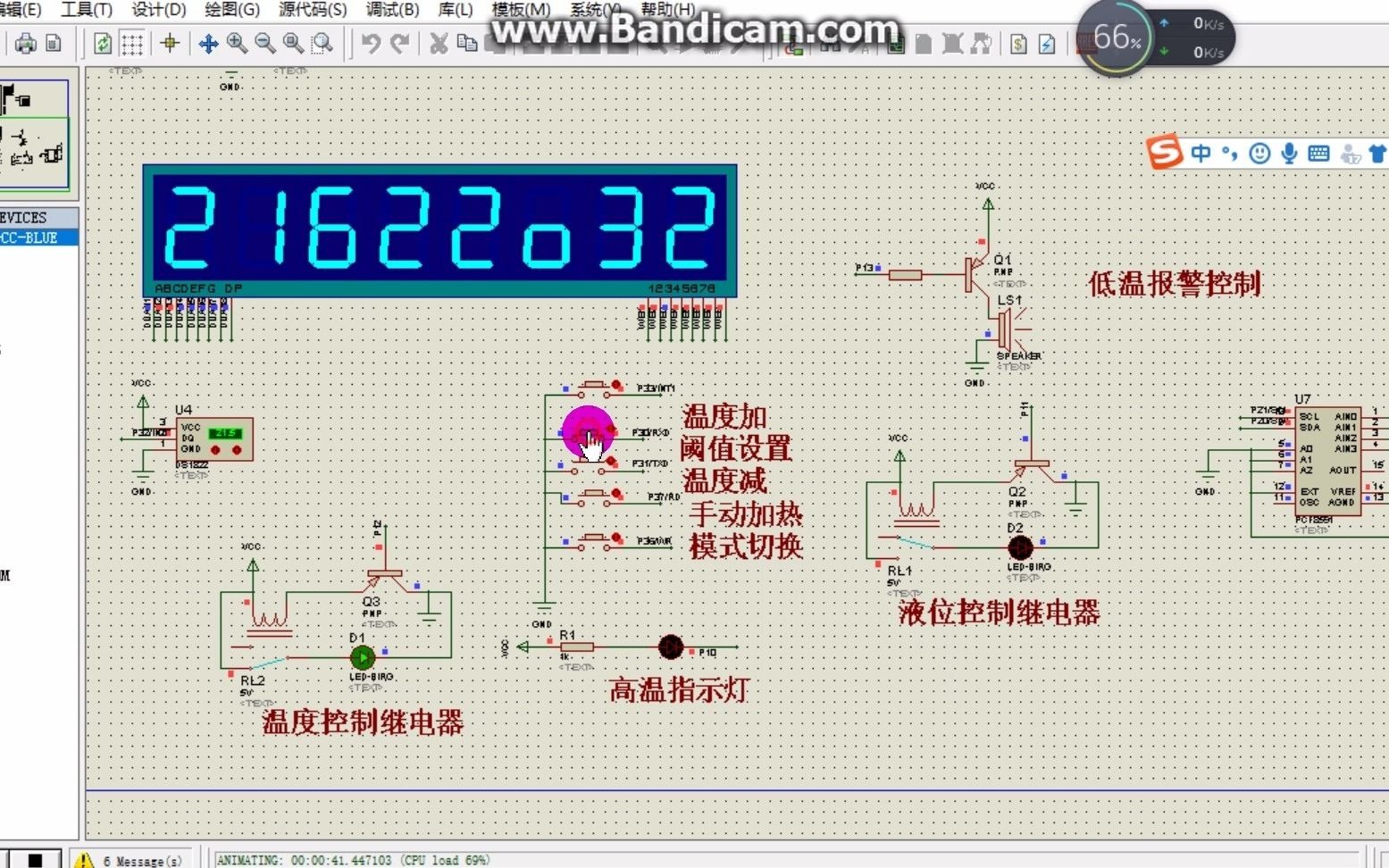Open the 调试(B) menu
The image size is (1389, 868).
pos(392,10)
